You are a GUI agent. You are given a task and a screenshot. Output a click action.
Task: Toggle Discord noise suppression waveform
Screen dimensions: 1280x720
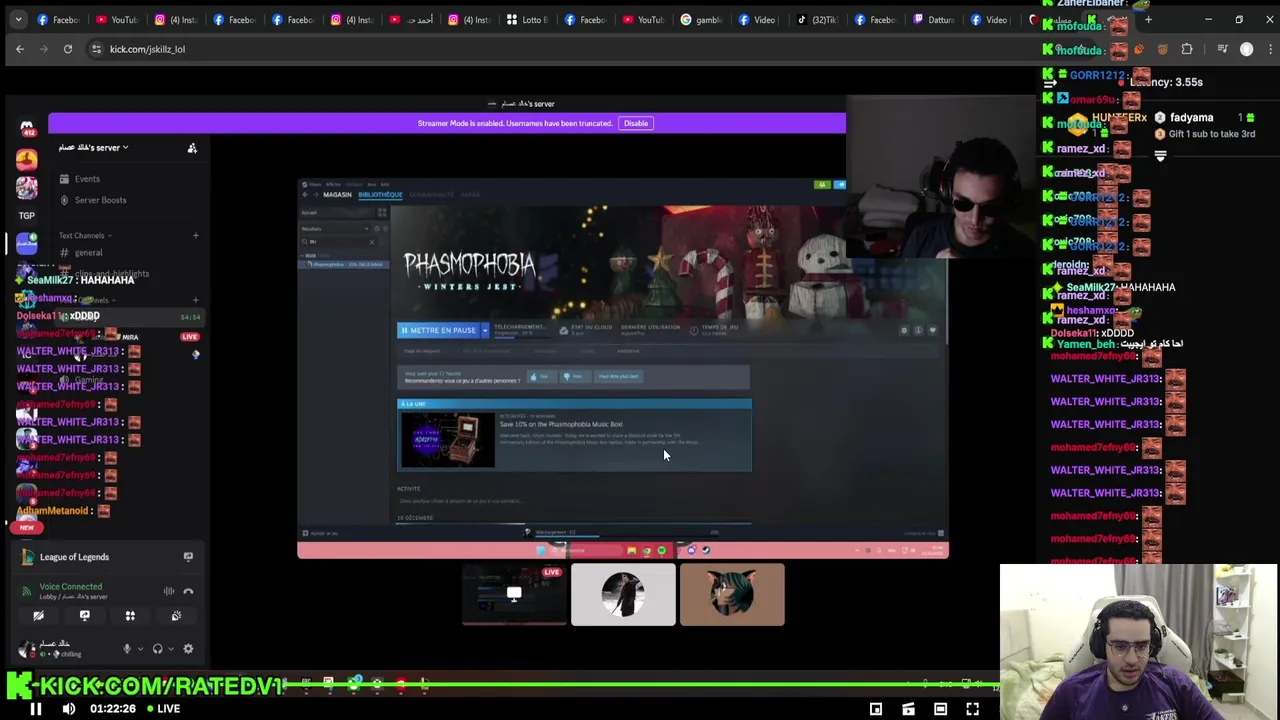(x=168, y=591)
